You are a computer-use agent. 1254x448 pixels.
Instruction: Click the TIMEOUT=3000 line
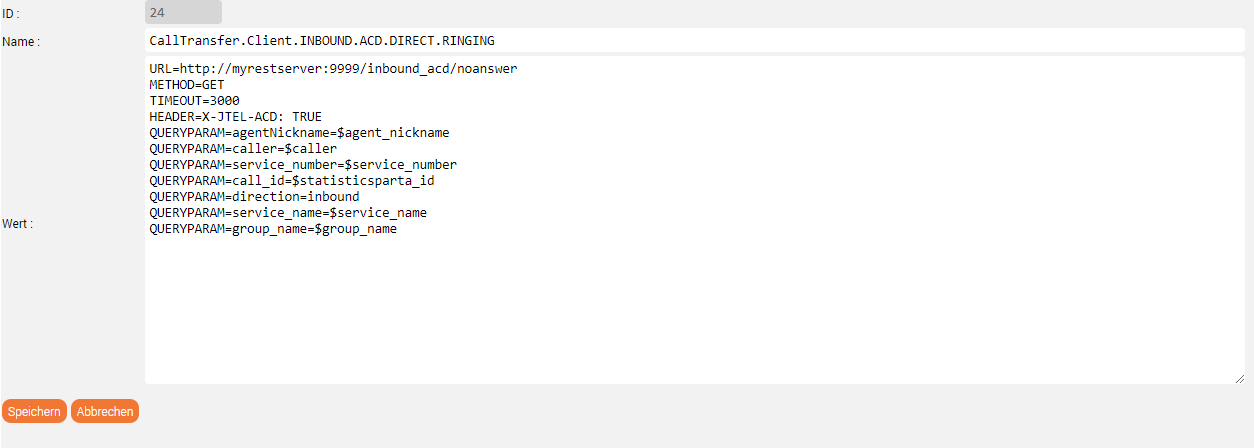pyautogui.click(x=194, y=101)
